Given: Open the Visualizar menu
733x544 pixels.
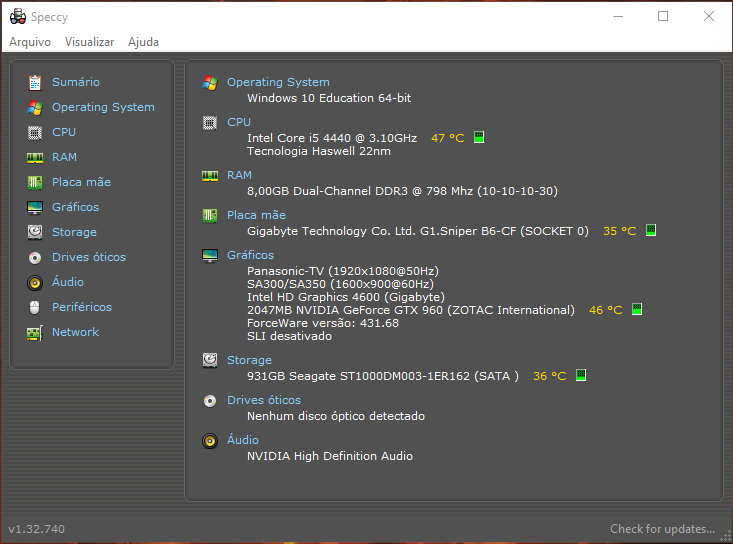Looking at the screenshot, I should 89,42.
